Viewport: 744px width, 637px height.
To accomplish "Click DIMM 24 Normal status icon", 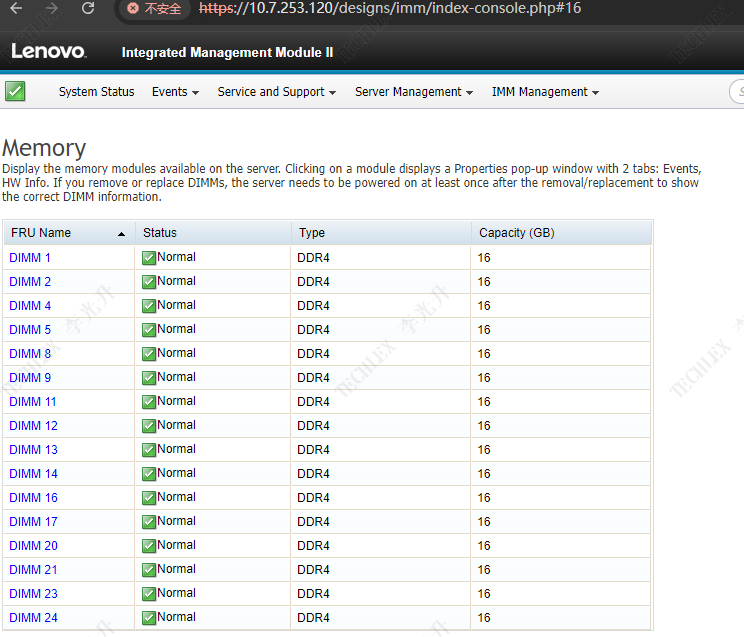I will click(149, 618).
